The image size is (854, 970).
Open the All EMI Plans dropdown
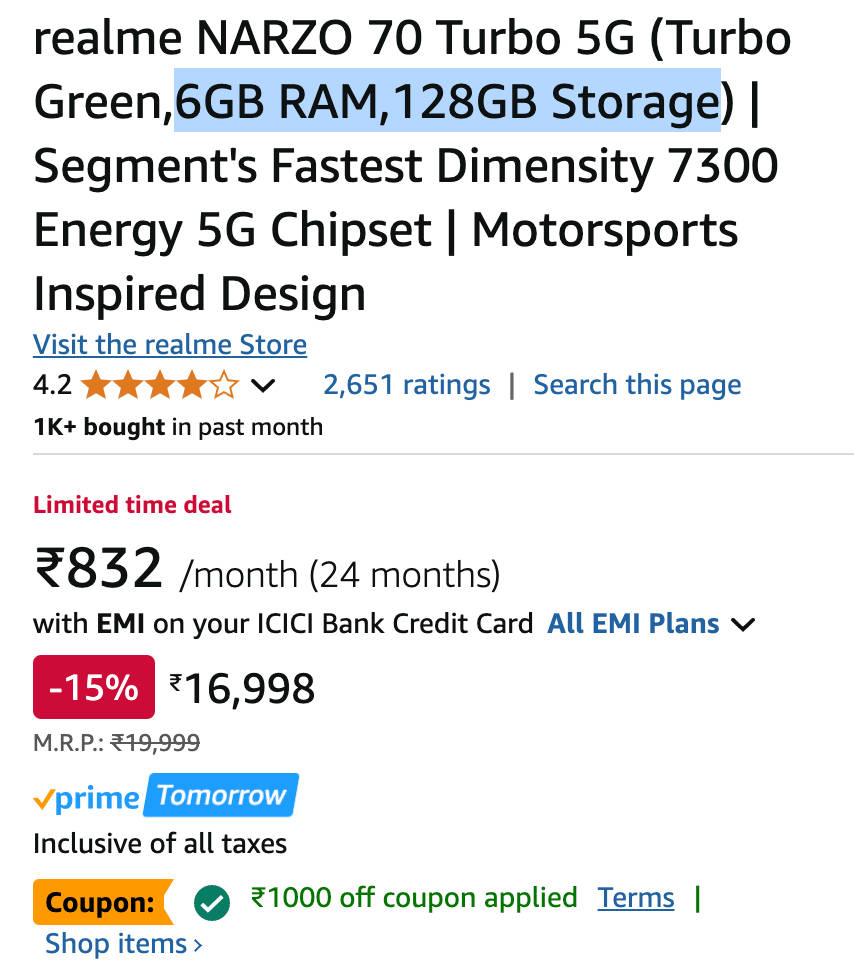634,624
